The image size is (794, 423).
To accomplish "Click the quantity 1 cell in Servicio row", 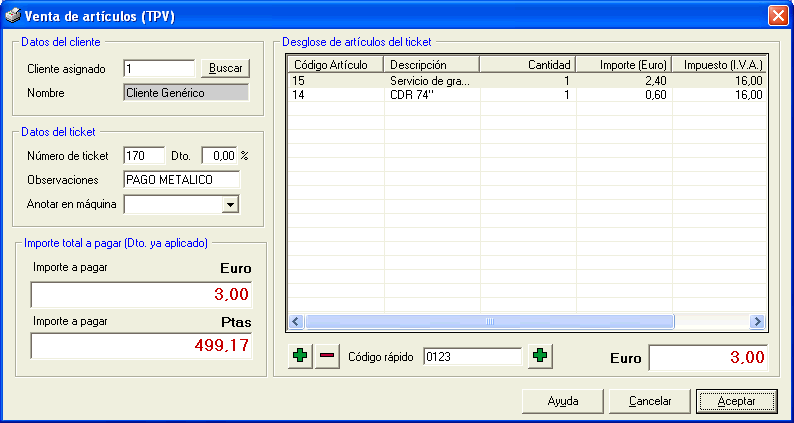I will coord(528,81).
